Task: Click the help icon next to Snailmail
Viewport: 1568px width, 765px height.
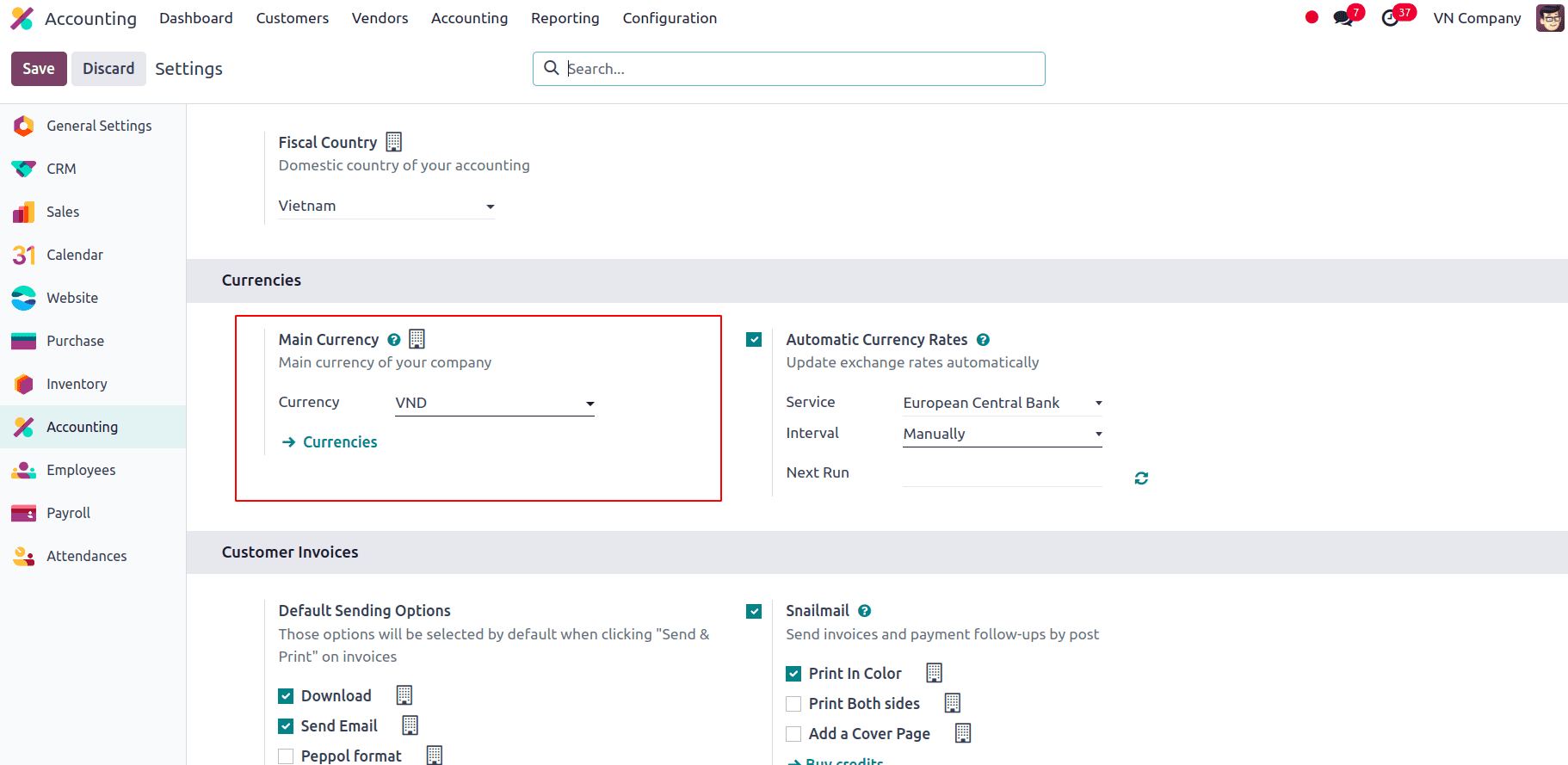Action: click(865, 611)
